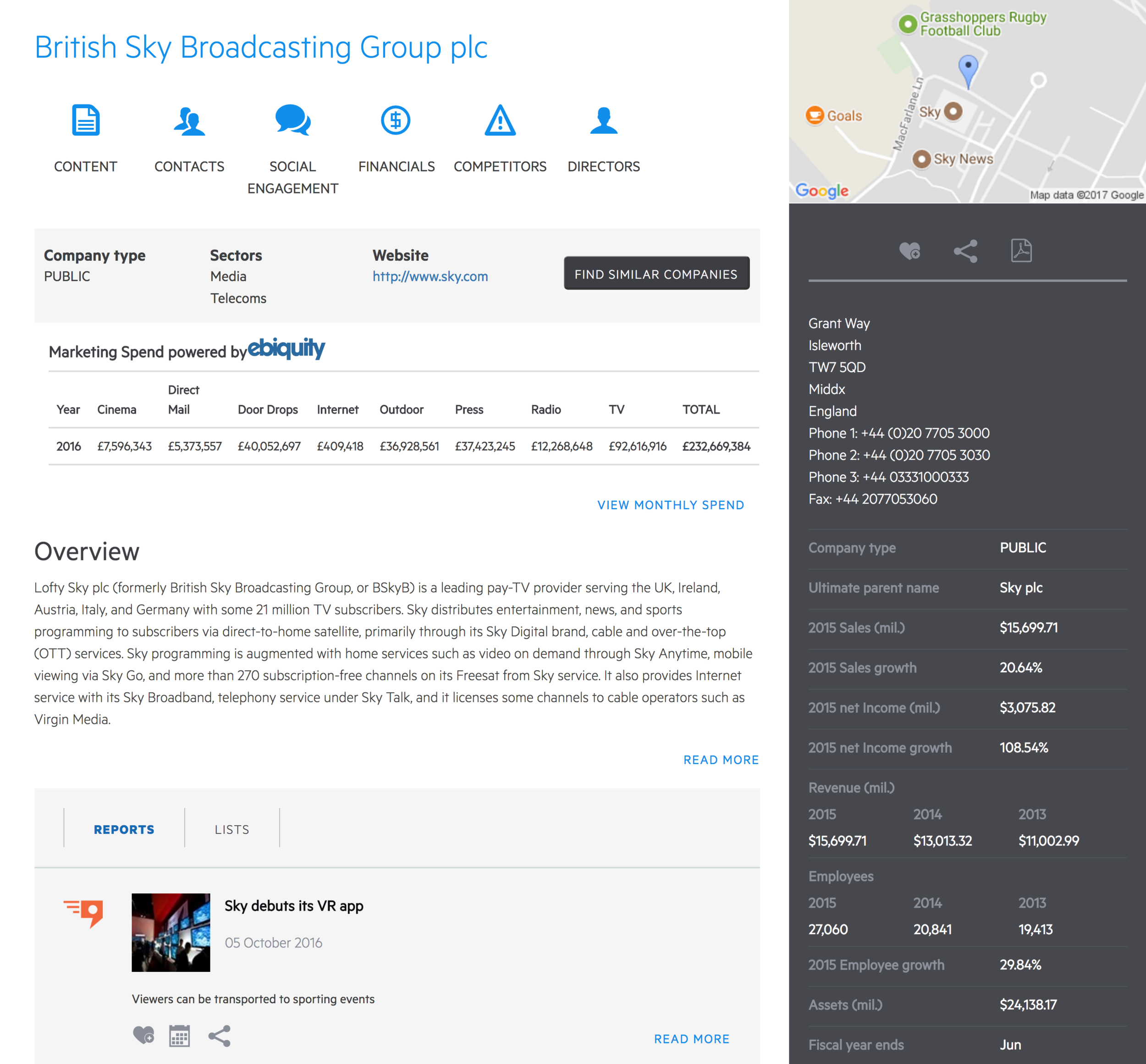The height and width of the screenshot is (1064, 1146).
Task: Click the Internet spend value £409,418
Action: click(340, 446)
